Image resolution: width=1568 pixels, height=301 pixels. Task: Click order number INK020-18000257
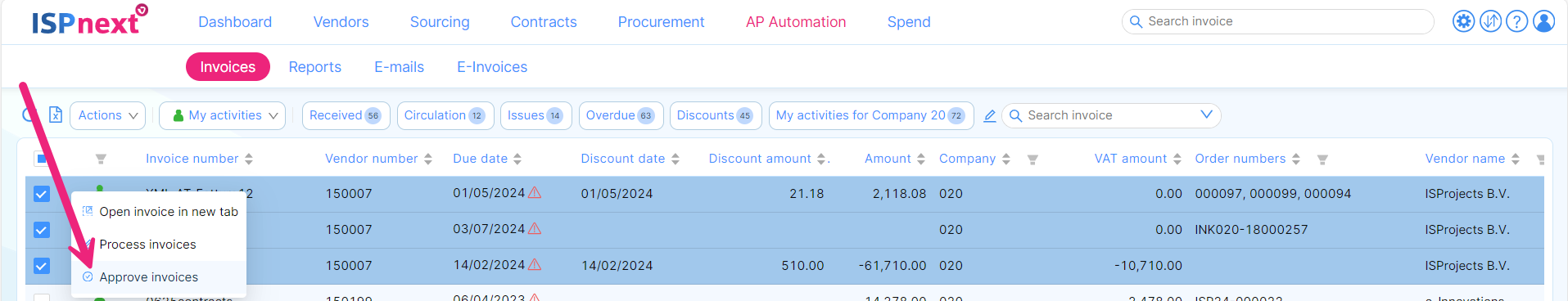(1251, 230)
